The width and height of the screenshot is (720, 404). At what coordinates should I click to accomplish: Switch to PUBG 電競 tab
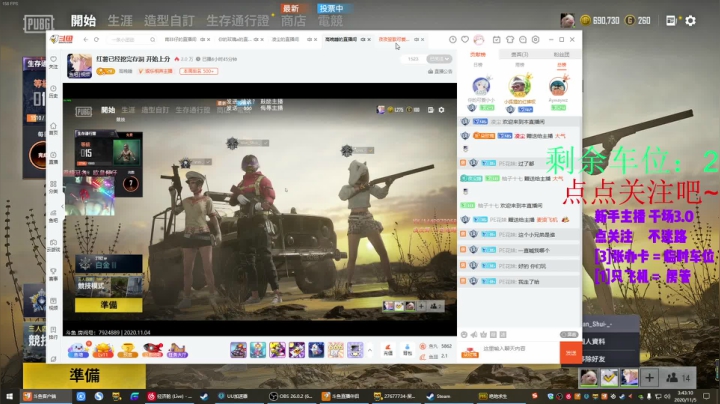[330, 21]
